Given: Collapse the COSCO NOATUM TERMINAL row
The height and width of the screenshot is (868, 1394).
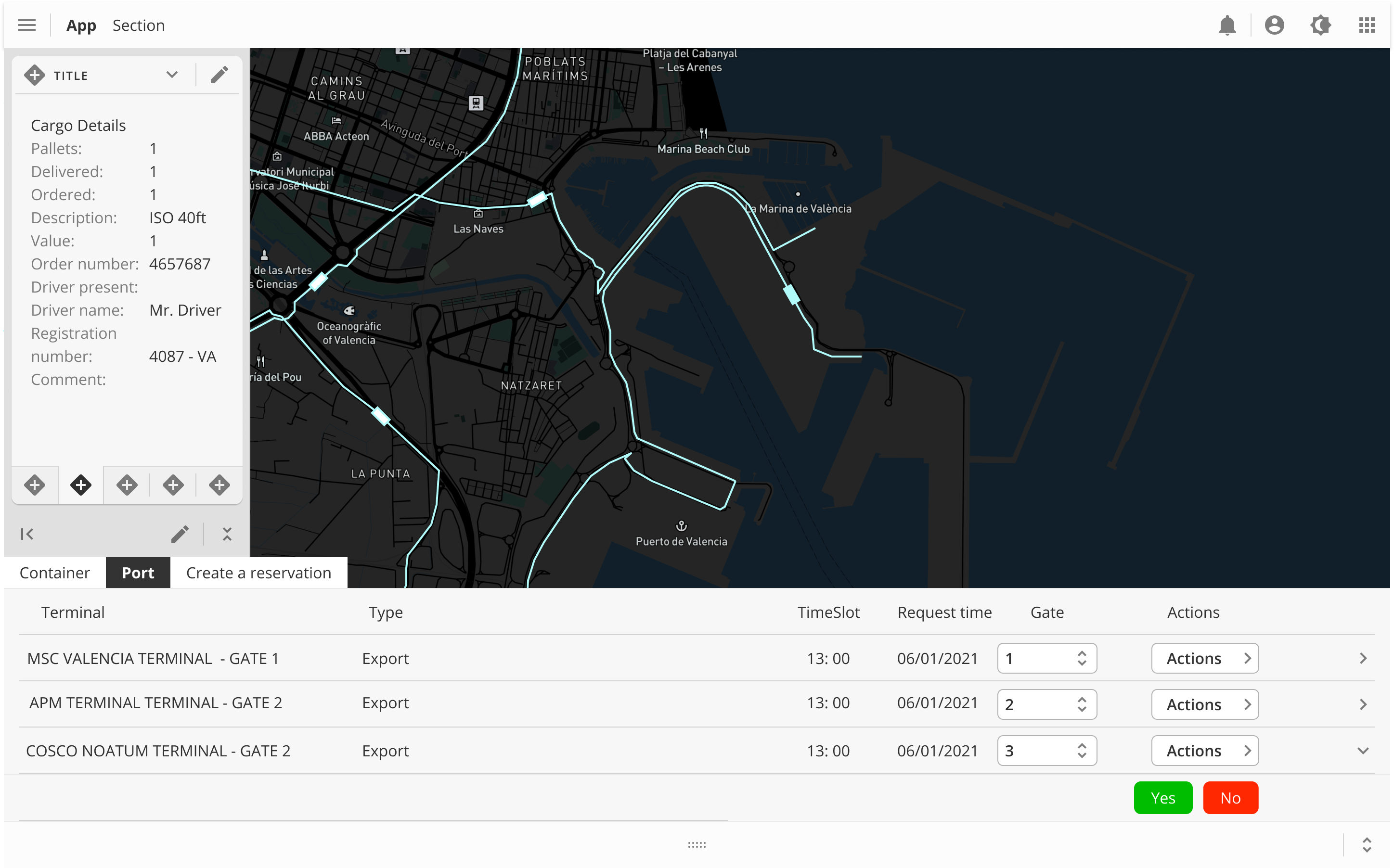Looking at the screenshot, I should click(1362, 751).
